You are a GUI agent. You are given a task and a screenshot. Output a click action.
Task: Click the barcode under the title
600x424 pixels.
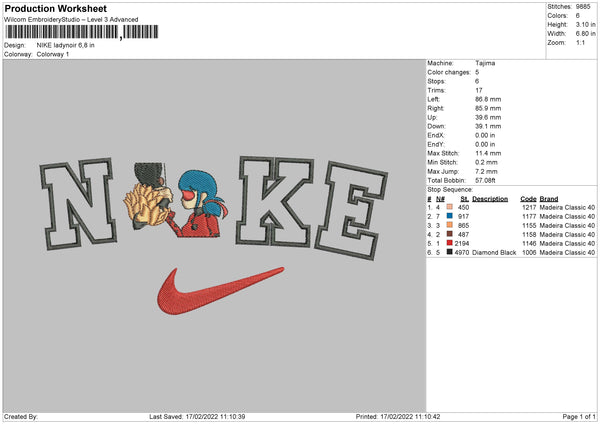click(x=81, y=32)
